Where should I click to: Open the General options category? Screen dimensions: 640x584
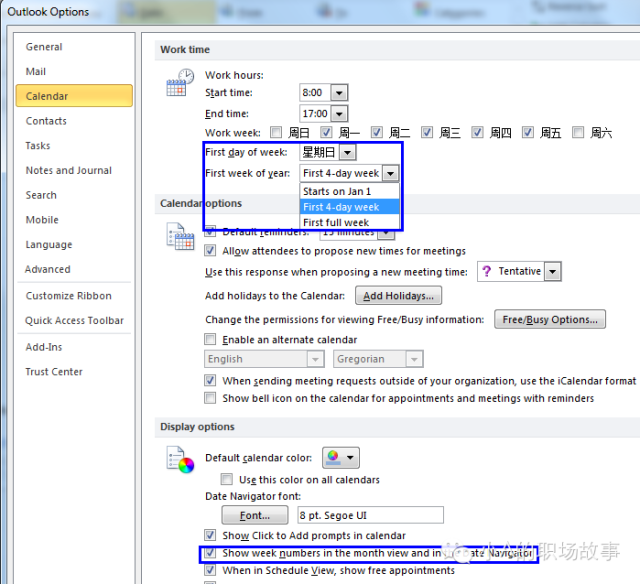[44, 47]
